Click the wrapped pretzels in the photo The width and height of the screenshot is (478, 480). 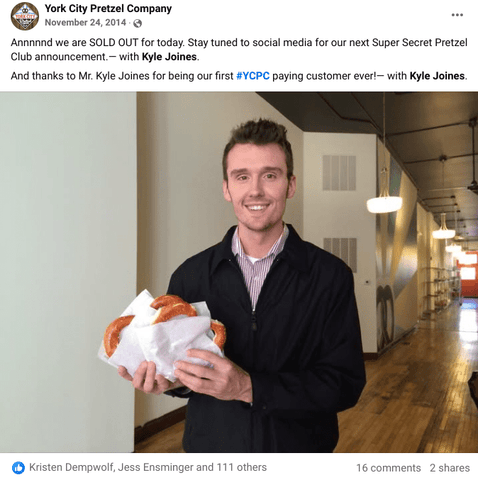pos(163,333)
